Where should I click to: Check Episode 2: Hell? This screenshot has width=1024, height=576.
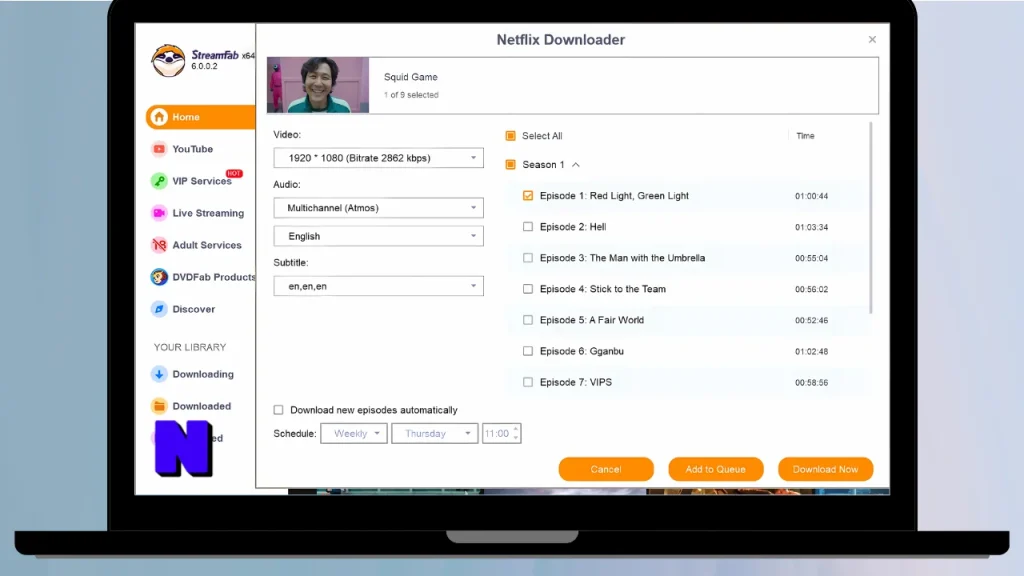pos(528,227)
